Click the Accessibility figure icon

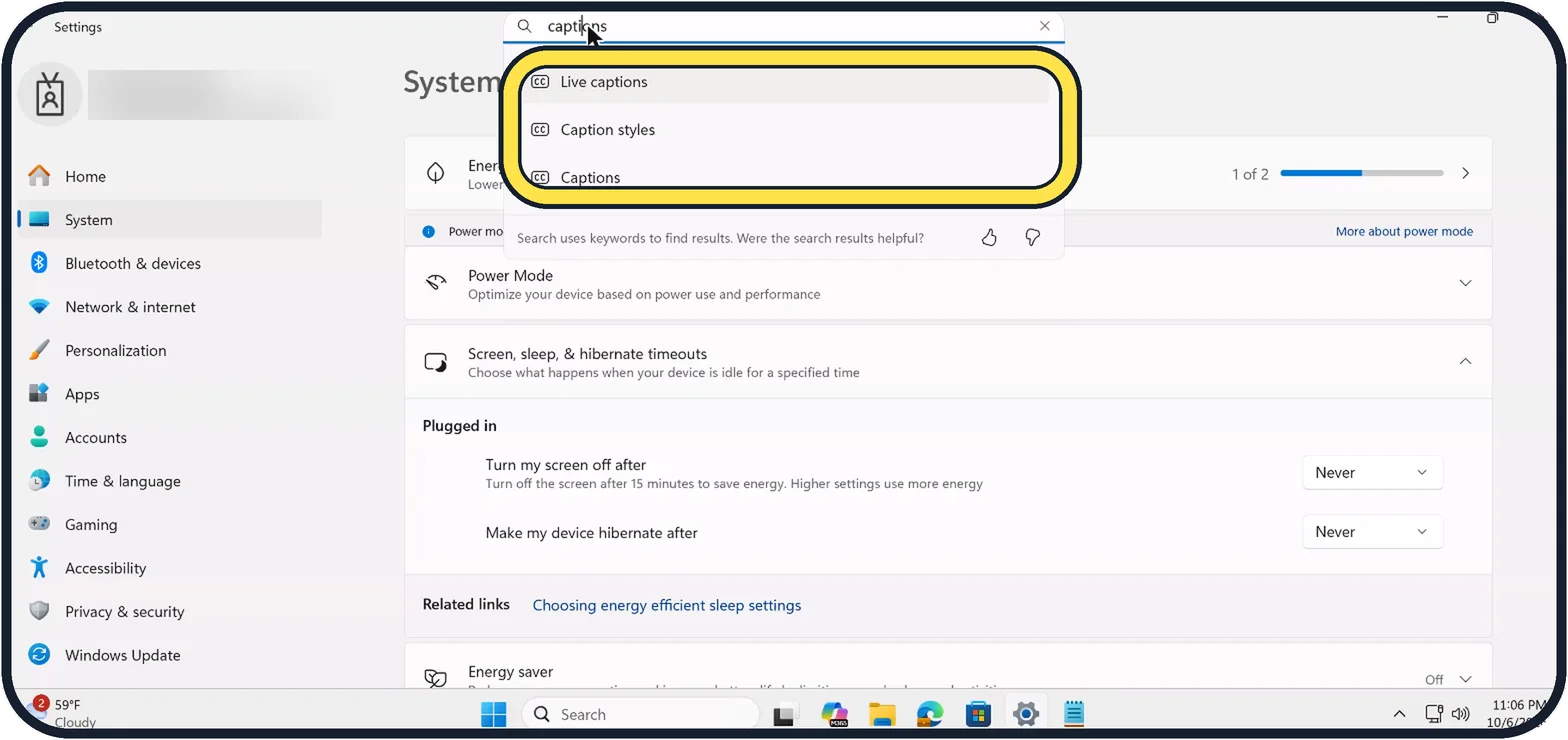39,568
